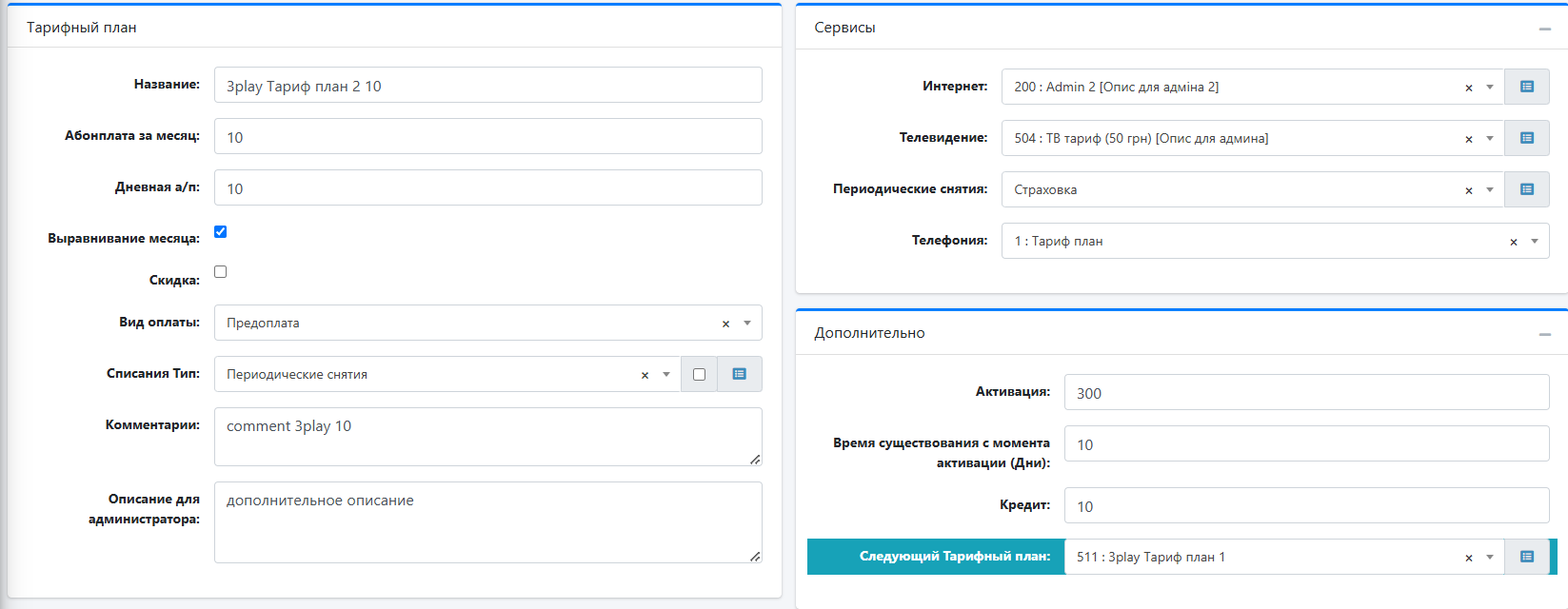Uncheck the Выравнивание месяца checkbox
This screenshot has height=609, width=1568.
tap(220, 231)
